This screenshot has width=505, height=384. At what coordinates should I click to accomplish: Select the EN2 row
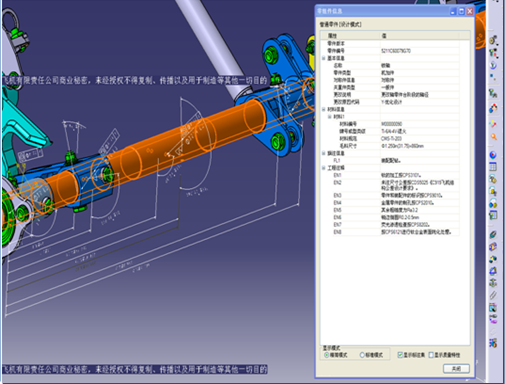click(390, 185)
